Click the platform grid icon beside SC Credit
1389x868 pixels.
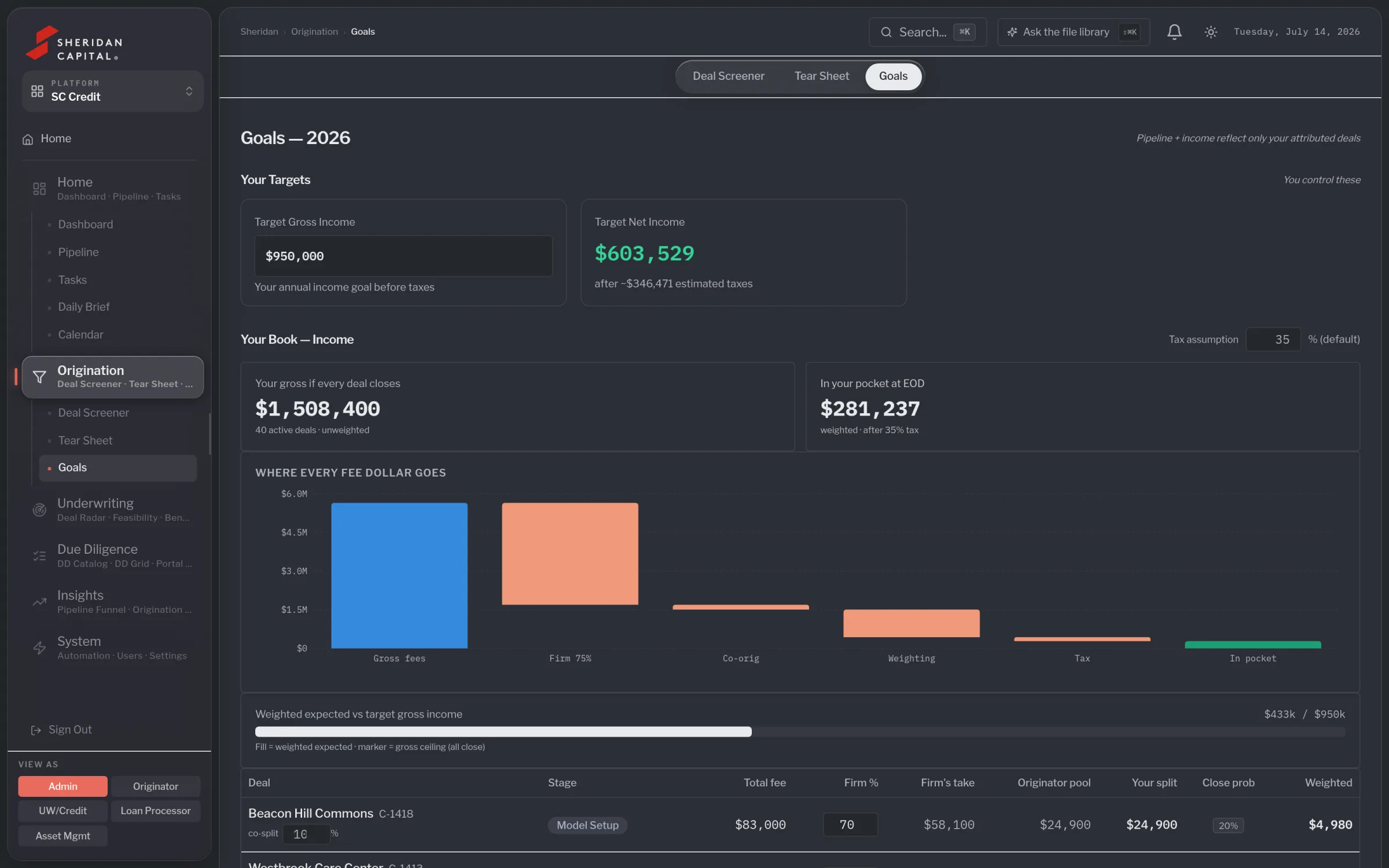pos(37,91)
